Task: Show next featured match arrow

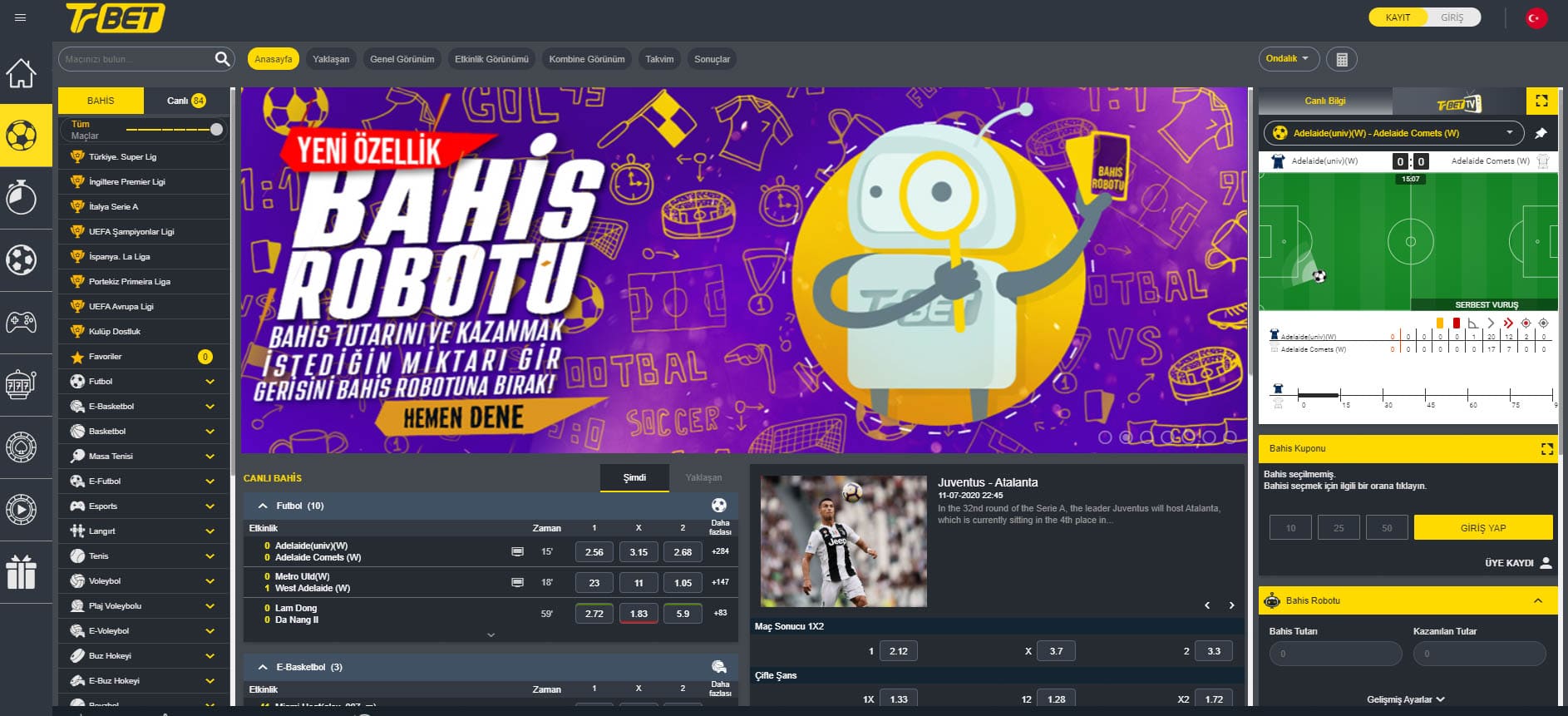Action: pos(1231,605)
